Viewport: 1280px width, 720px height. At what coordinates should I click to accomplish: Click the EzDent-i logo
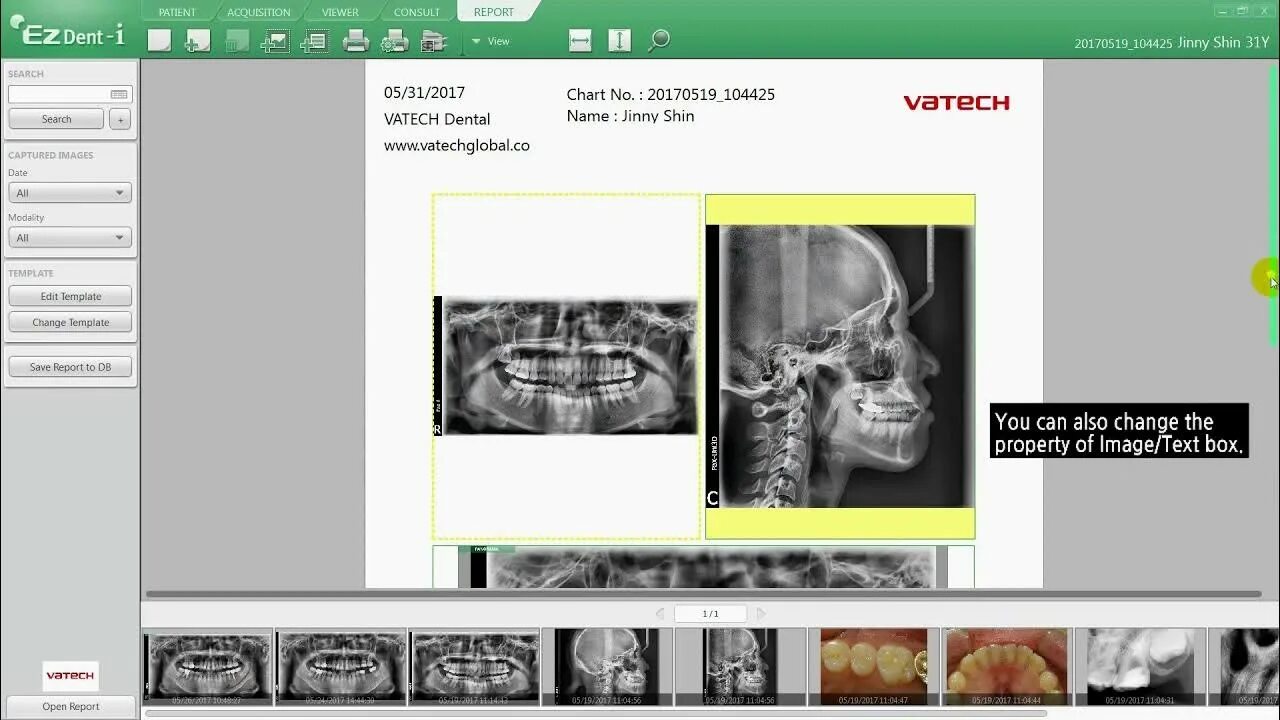click(68, 33)
